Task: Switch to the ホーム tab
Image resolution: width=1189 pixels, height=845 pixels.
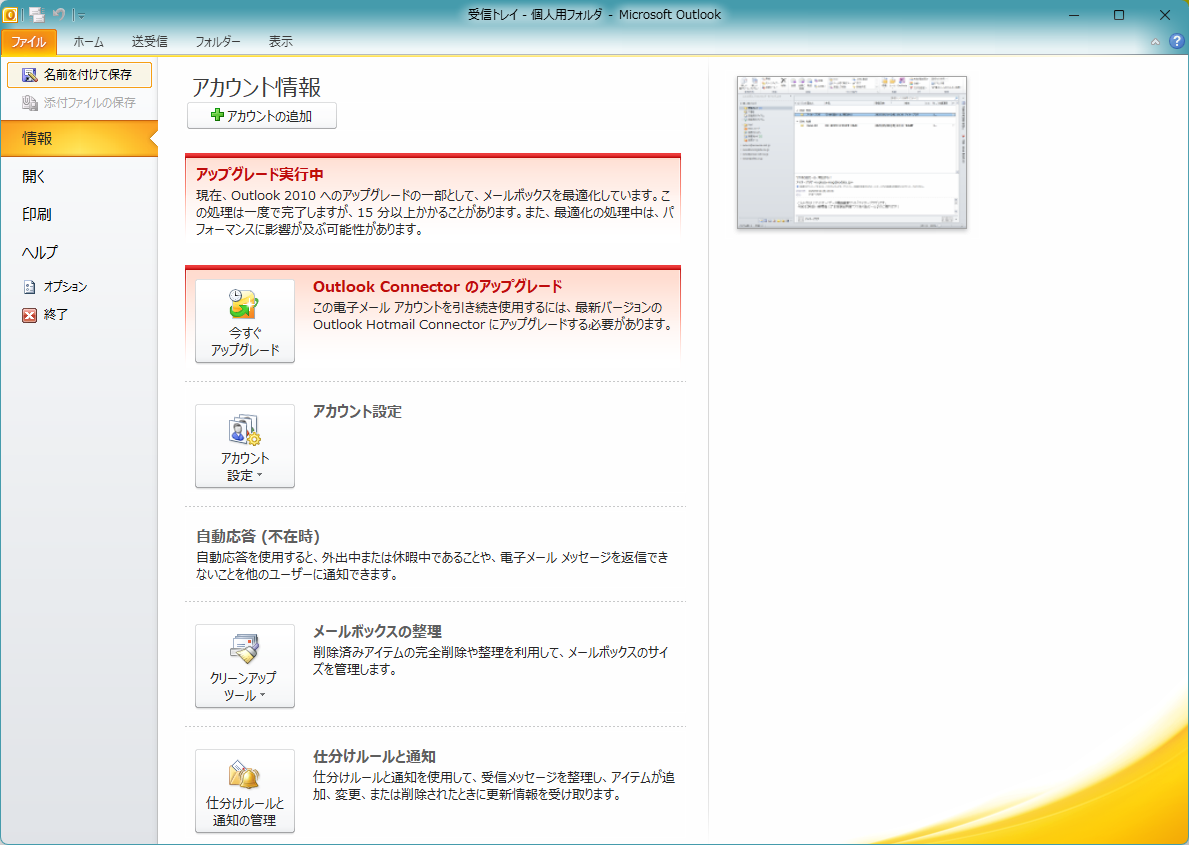Action: [x=89, y=42]
